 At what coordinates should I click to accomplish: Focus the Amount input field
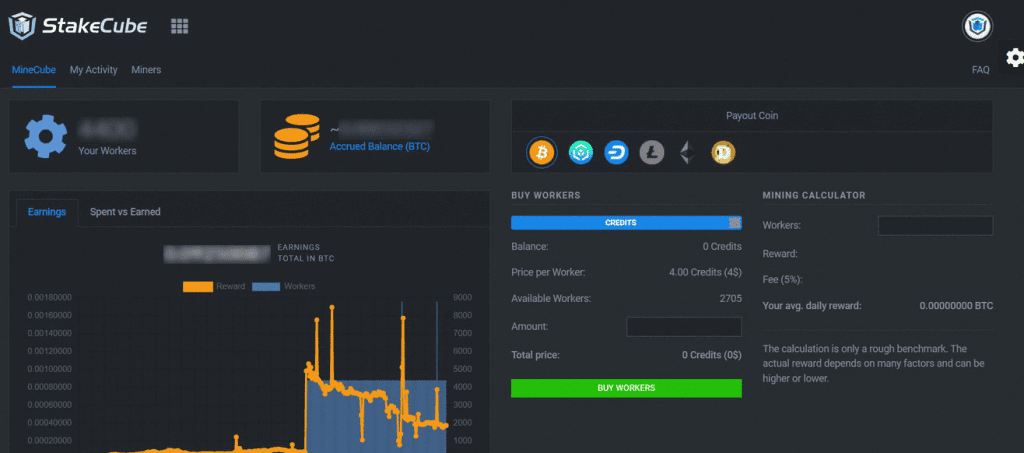coord(684,326)
